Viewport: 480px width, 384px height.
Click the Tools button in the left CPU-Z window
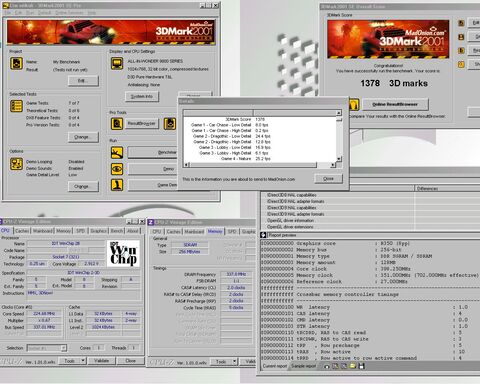coord(69,361)
